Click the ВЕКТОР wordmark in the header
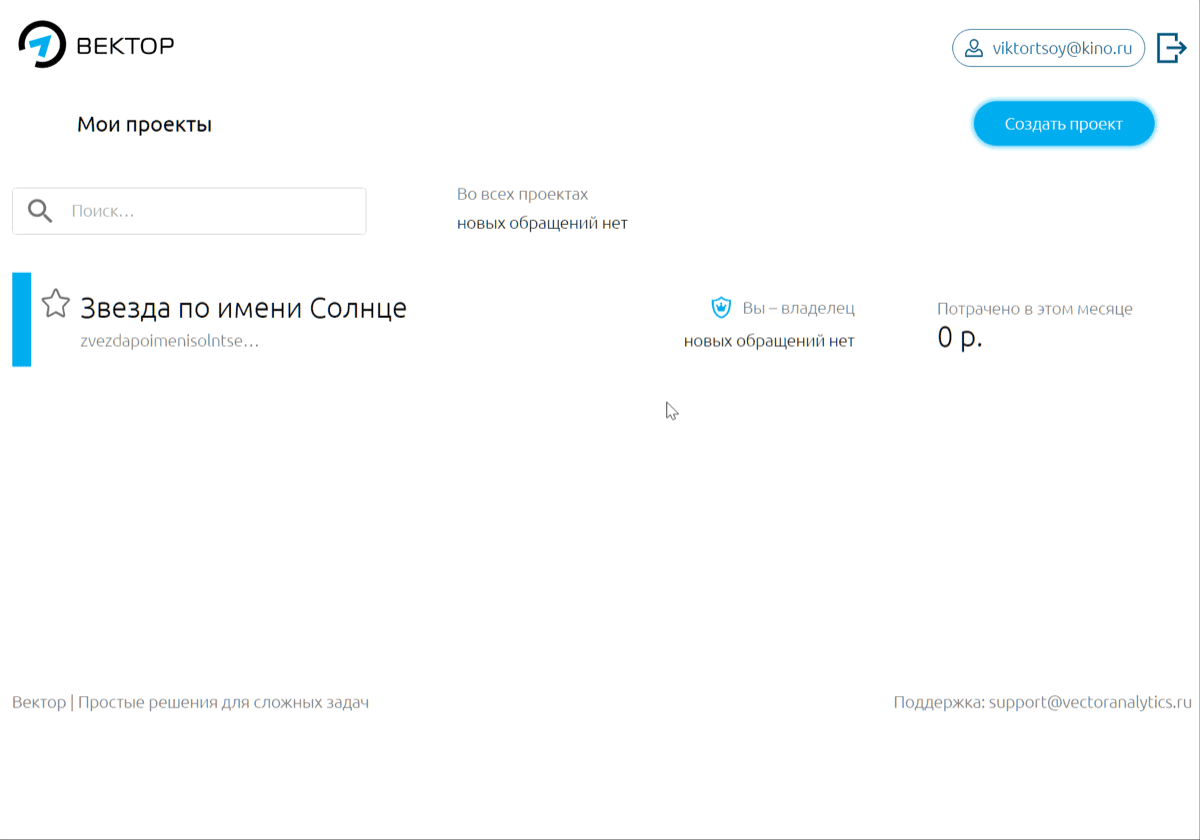 tap(125, 46)
